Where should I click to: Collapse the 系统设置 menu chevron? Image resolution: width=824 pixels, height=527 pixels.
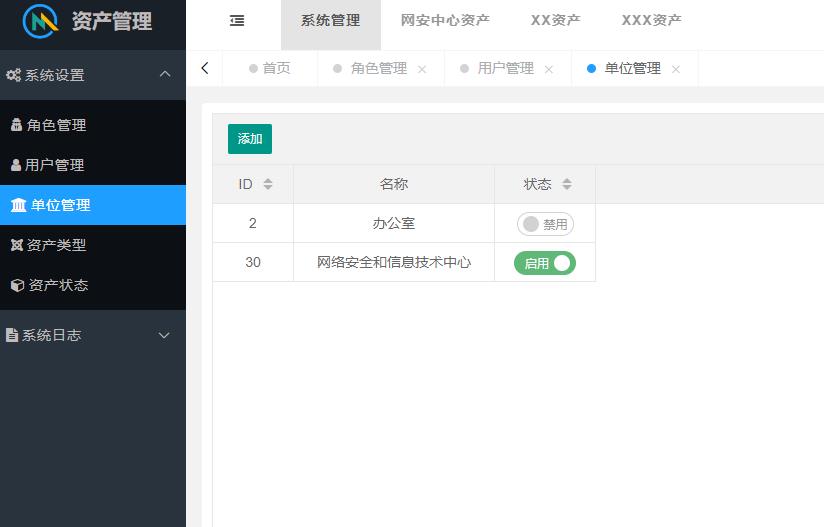click(x=165, y=74)
